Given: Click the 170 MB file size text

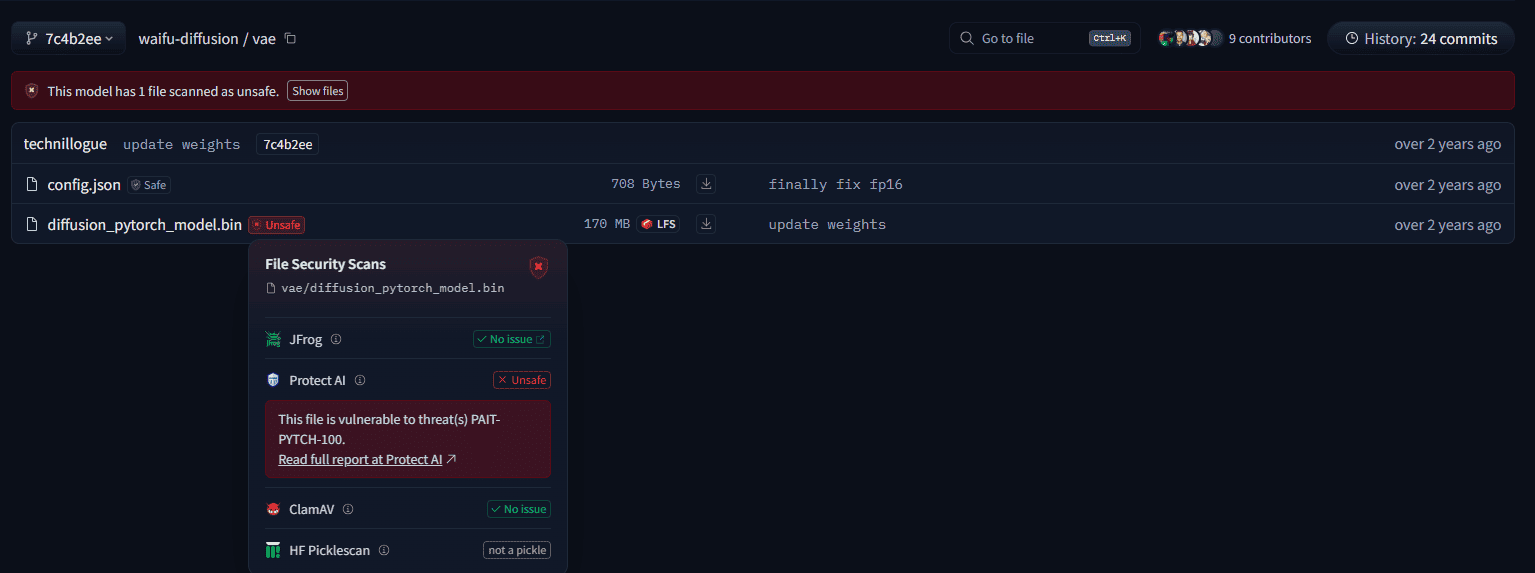Looking at the screenshot, I should (x=607, y=224).
